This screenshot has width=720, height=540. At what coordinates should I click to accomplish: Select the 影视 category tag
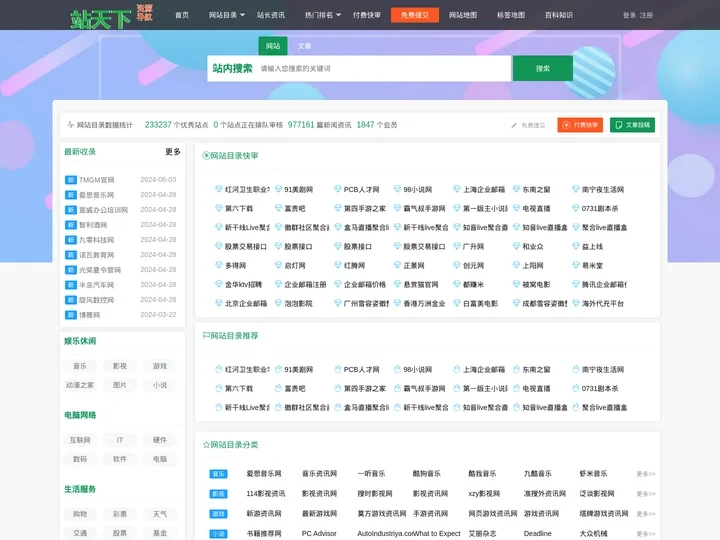tap(120, 366)
